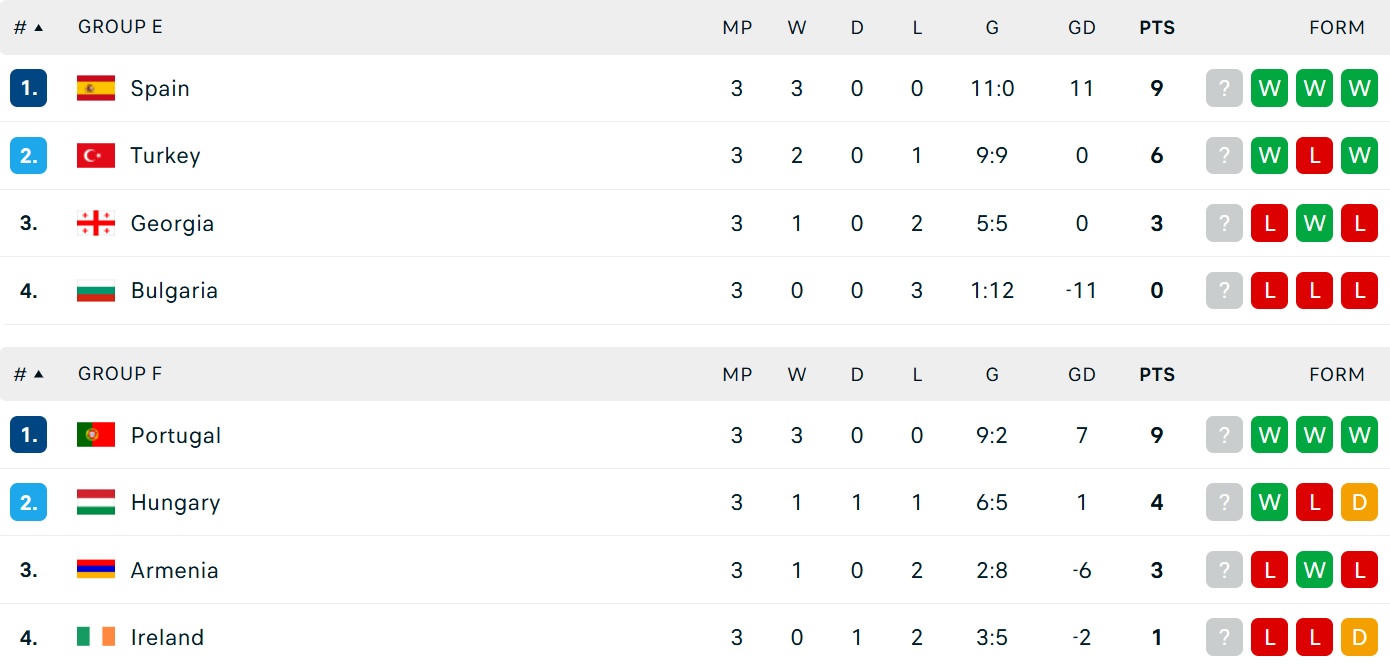Open Portugal team page link

175,435
